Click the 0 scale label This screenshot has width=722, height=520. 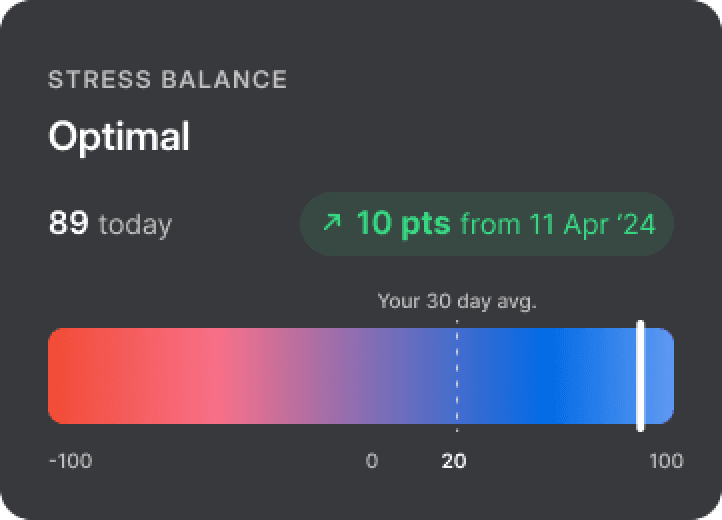(x=372, y=461)
